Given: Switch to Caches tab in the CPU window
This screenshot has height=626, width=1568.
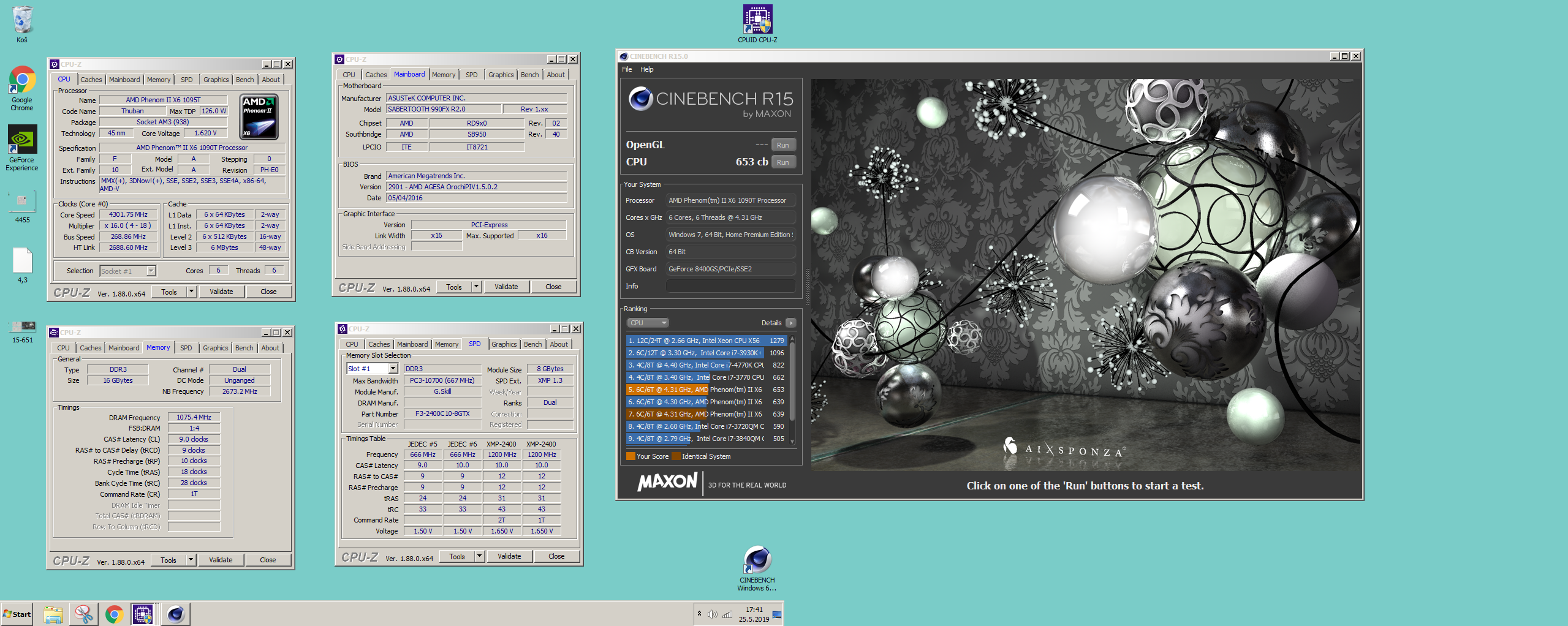Looking at the screenshot, I should tap(91, 80).
